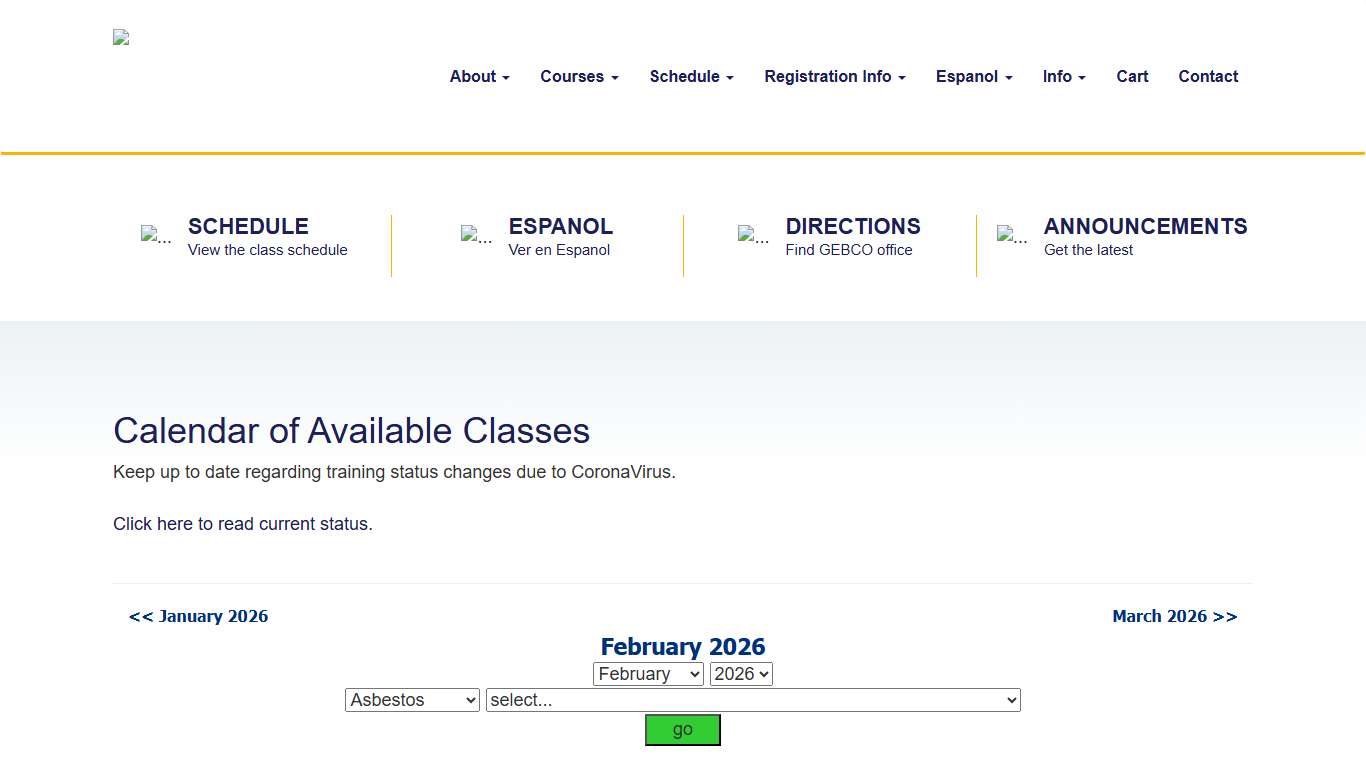Open the year dropdown showing 2026
Image resolution: width=1366 pixels, height=768 pixels.
741,673
